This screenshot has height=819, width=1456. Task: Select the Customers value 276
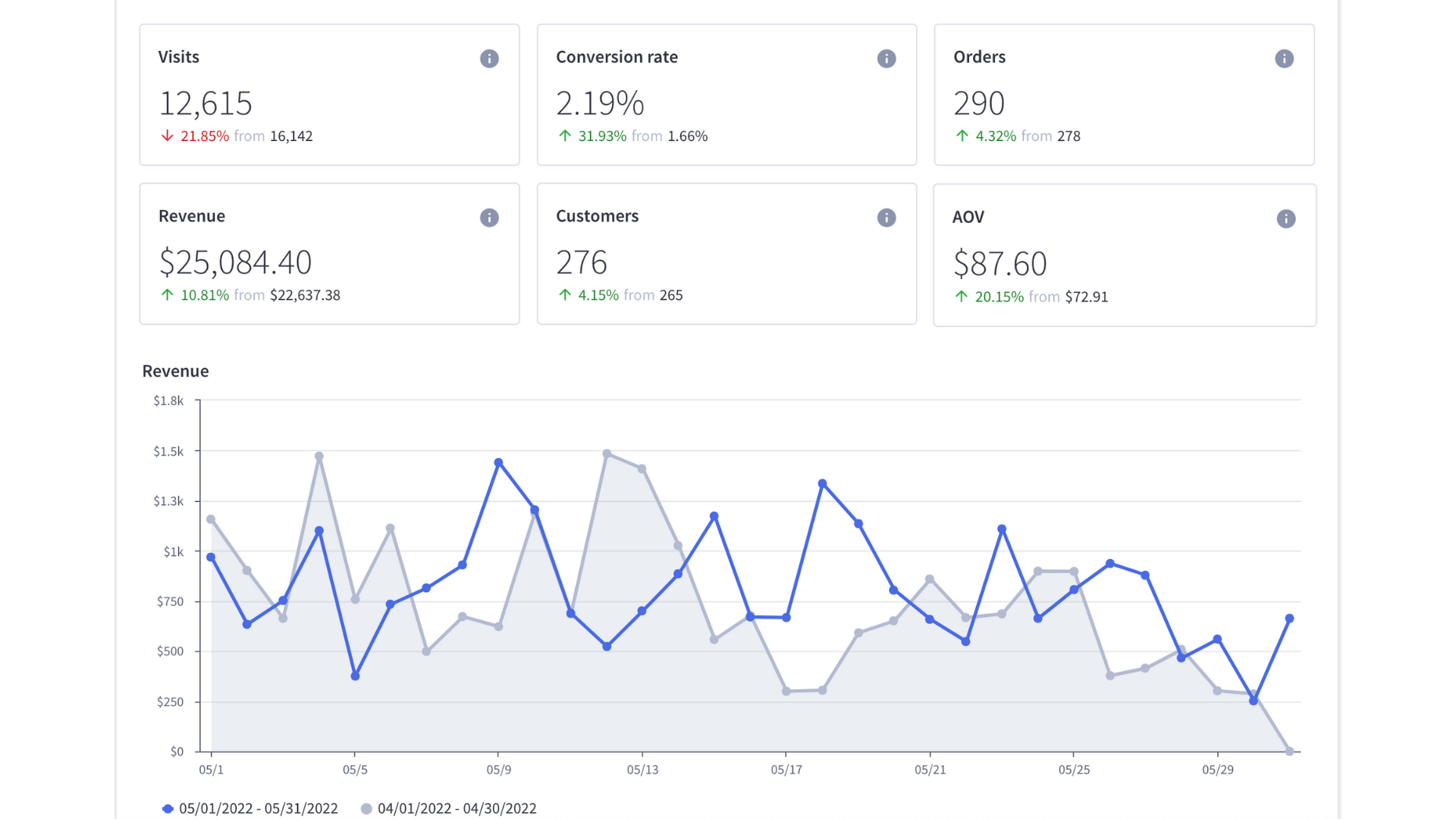pos(582,262)
